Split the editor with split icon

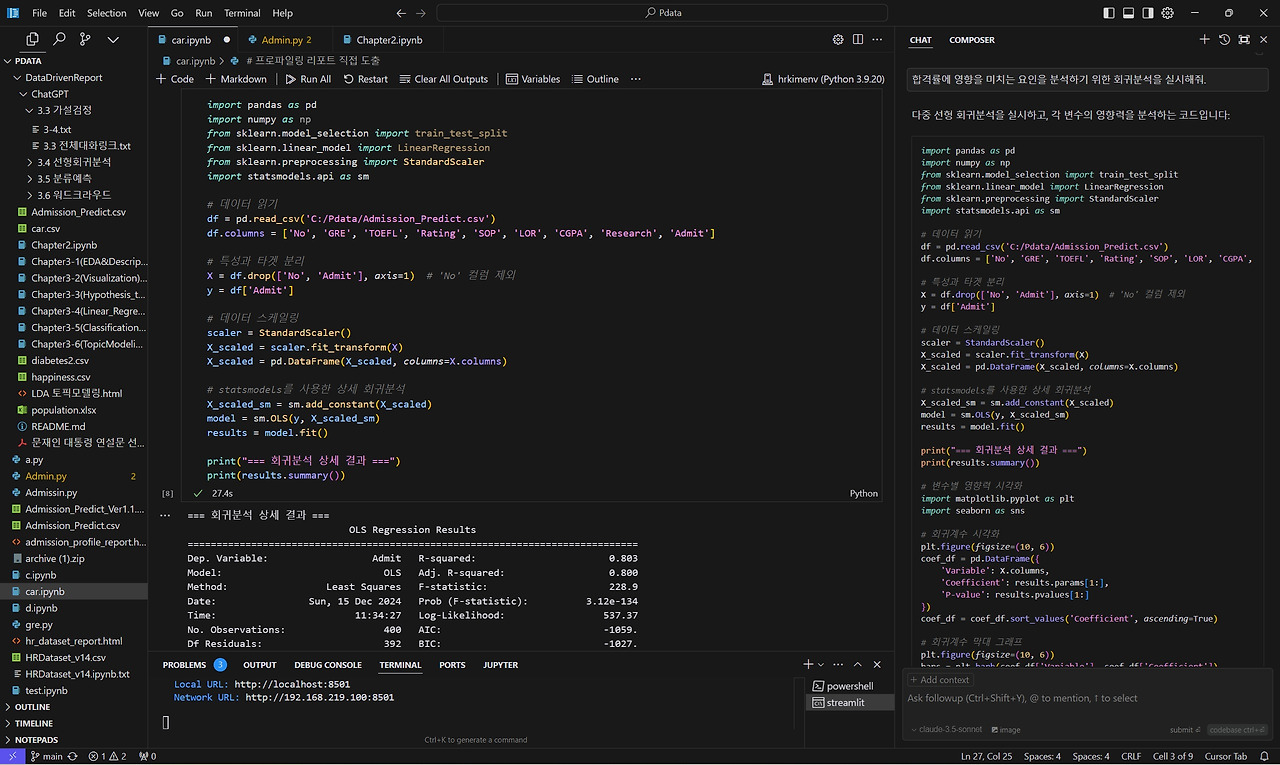click(858, 40)
